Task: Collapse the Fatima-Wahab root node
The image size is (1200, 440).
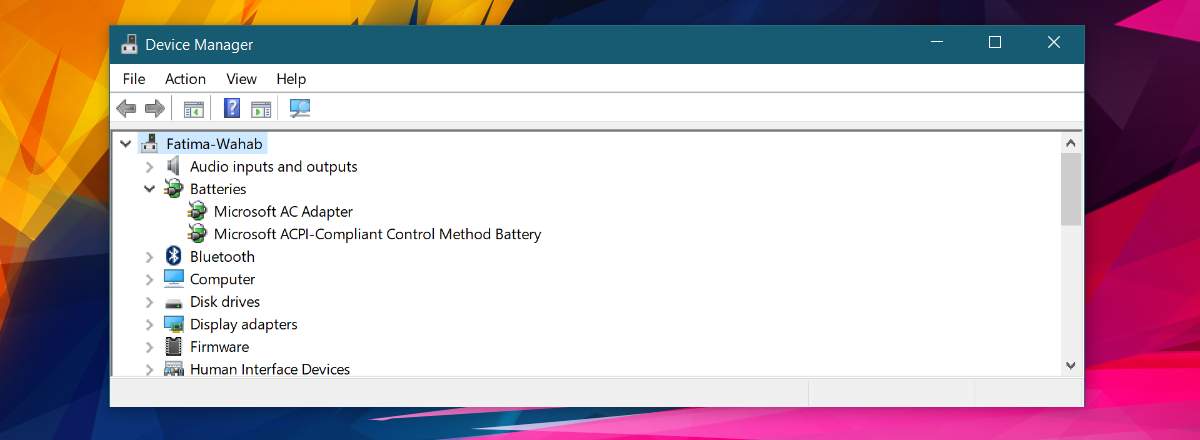Action: pos(125,143)
